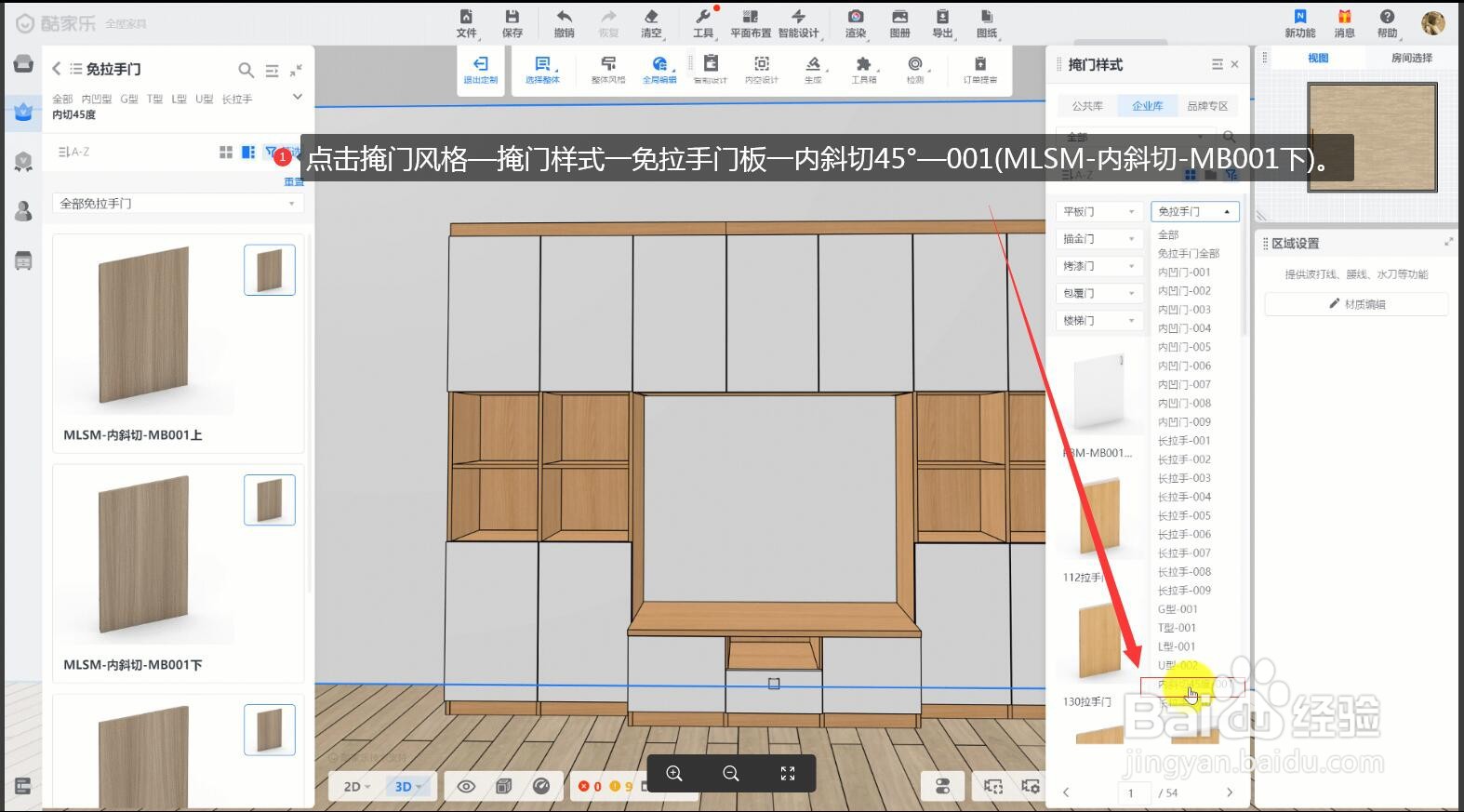
Task: Click the 材质编辑 button
Action: click(x=1356, y=304)
